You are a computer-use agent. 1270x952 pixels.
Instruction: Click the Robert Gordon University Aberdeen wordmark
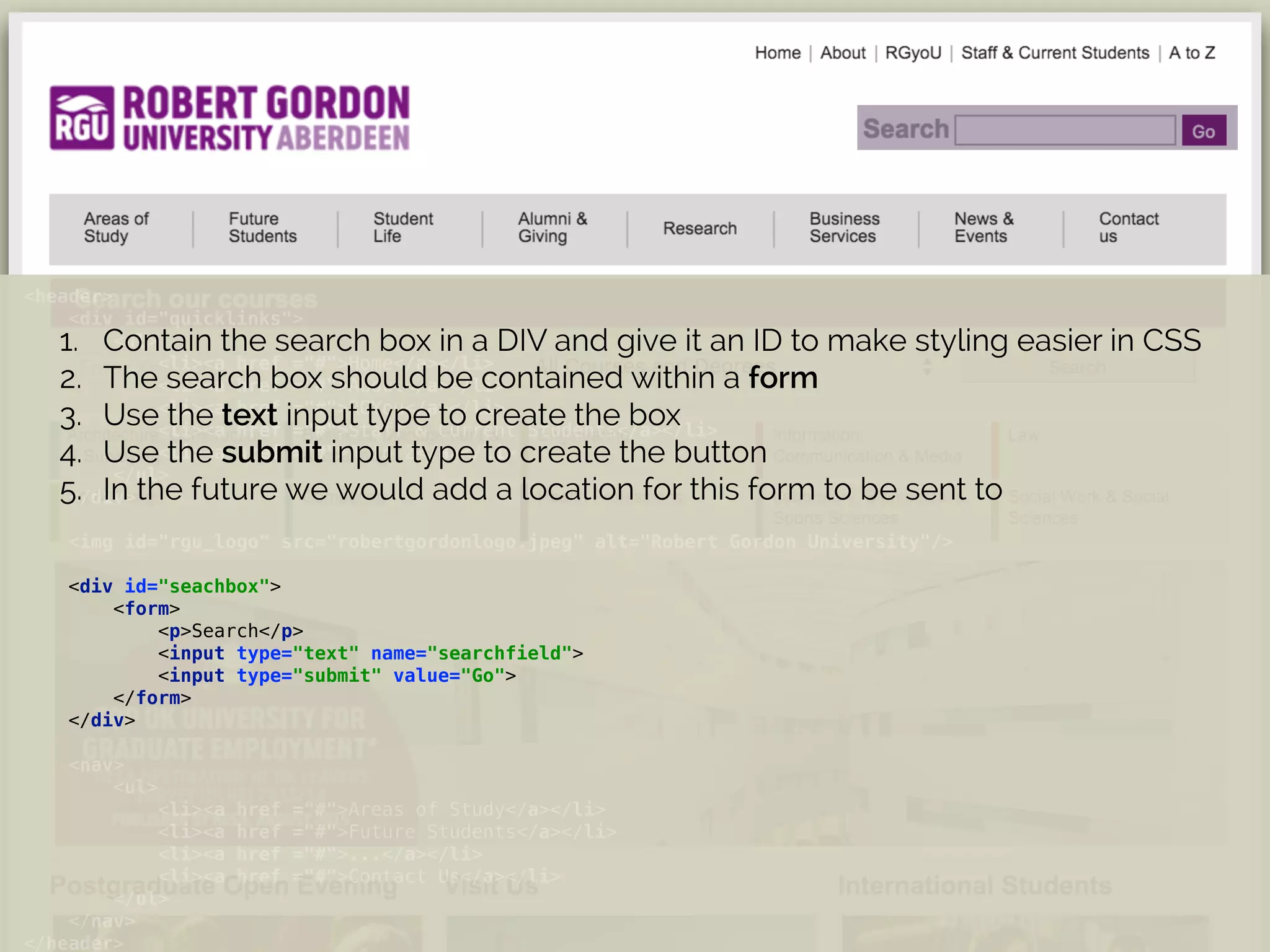(x=266, y=118)
